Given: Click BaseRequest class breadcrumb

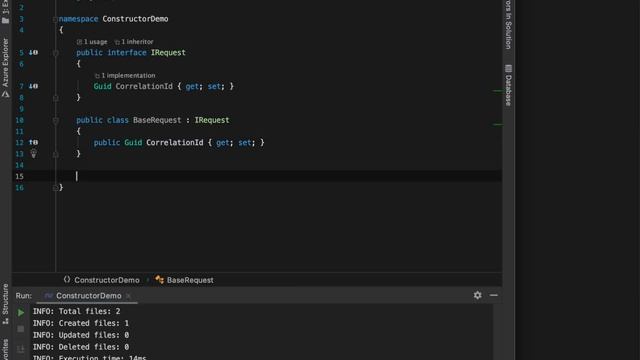Looking at the screenshot, I should click(184, 280).
